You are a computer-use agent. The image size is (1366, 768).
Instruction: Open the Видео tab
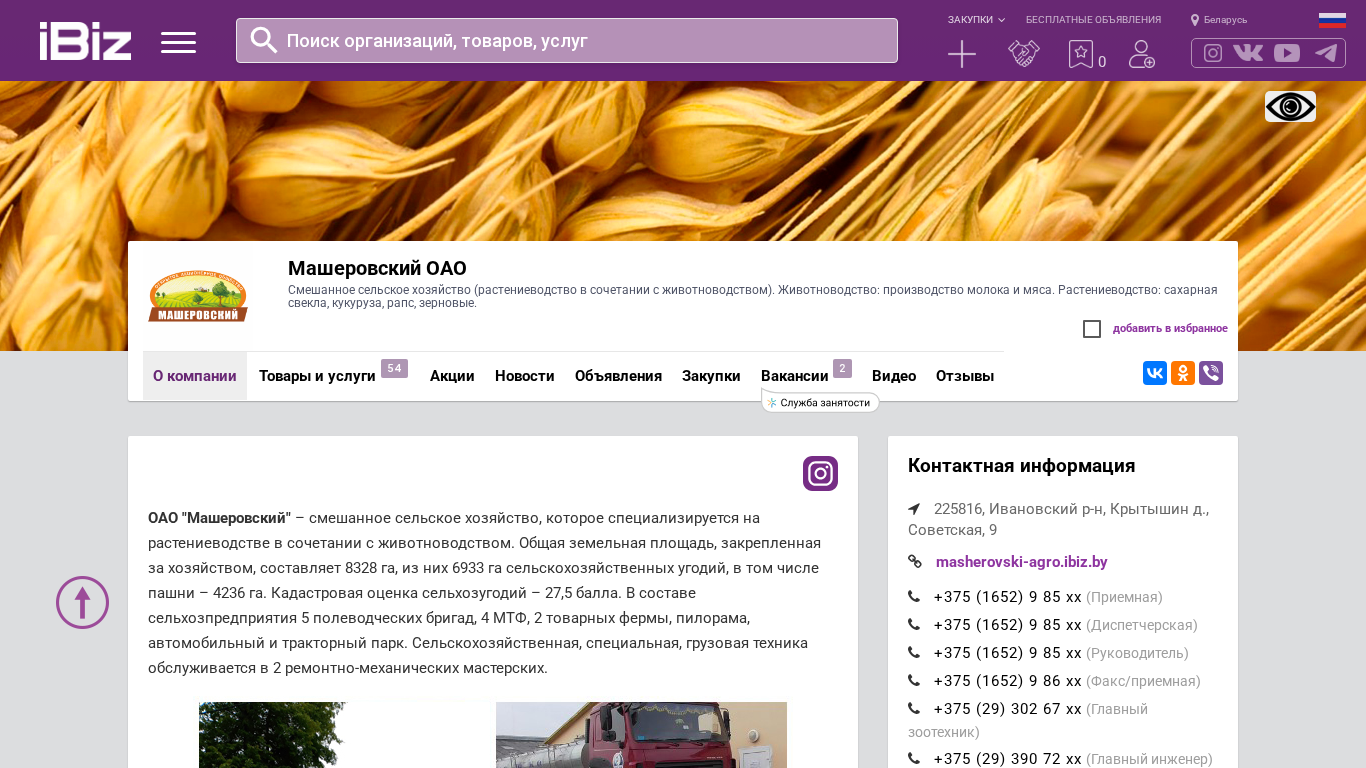[894, 376]
